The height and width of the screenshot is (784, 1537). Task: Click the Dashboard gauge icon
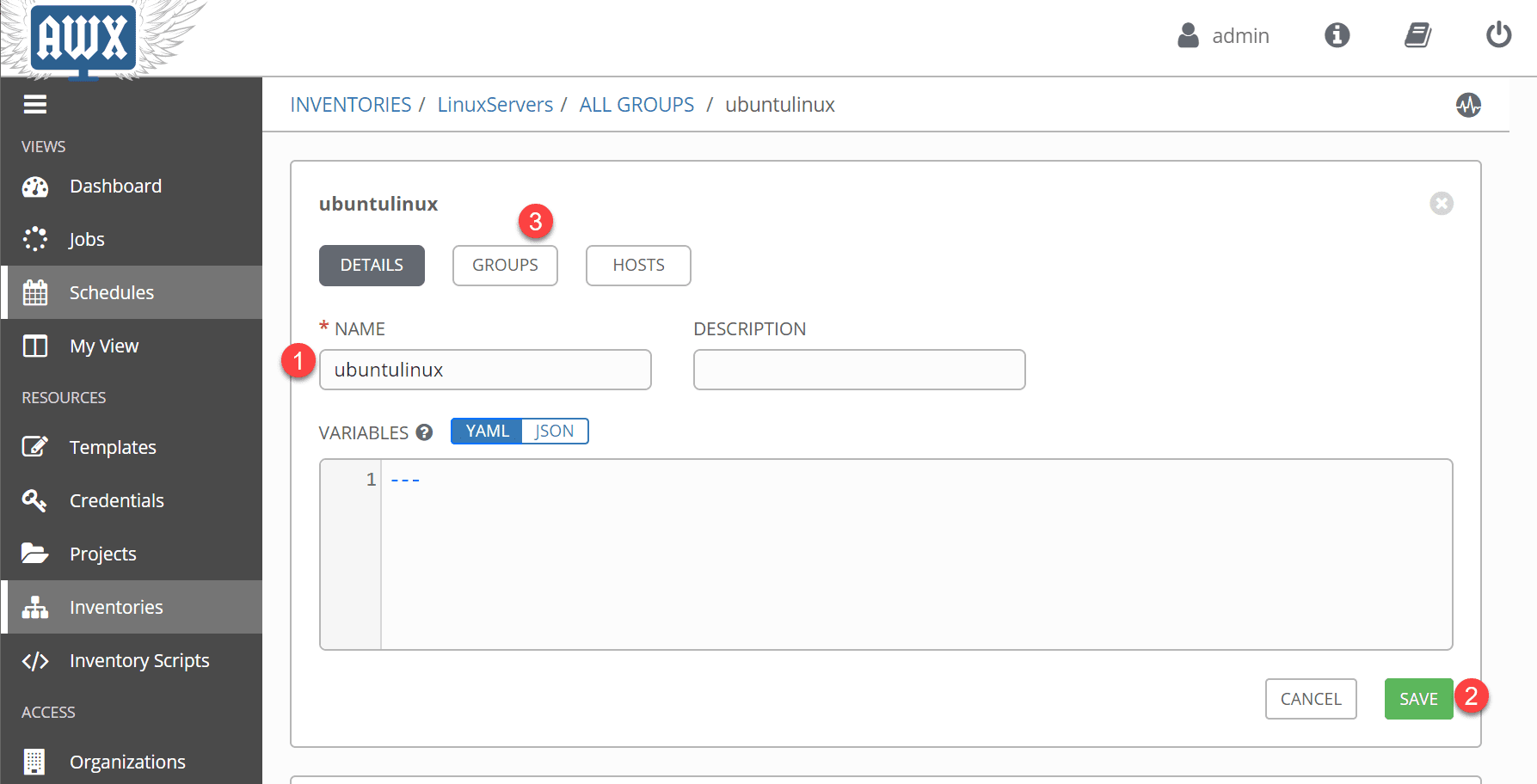[35, 187]
